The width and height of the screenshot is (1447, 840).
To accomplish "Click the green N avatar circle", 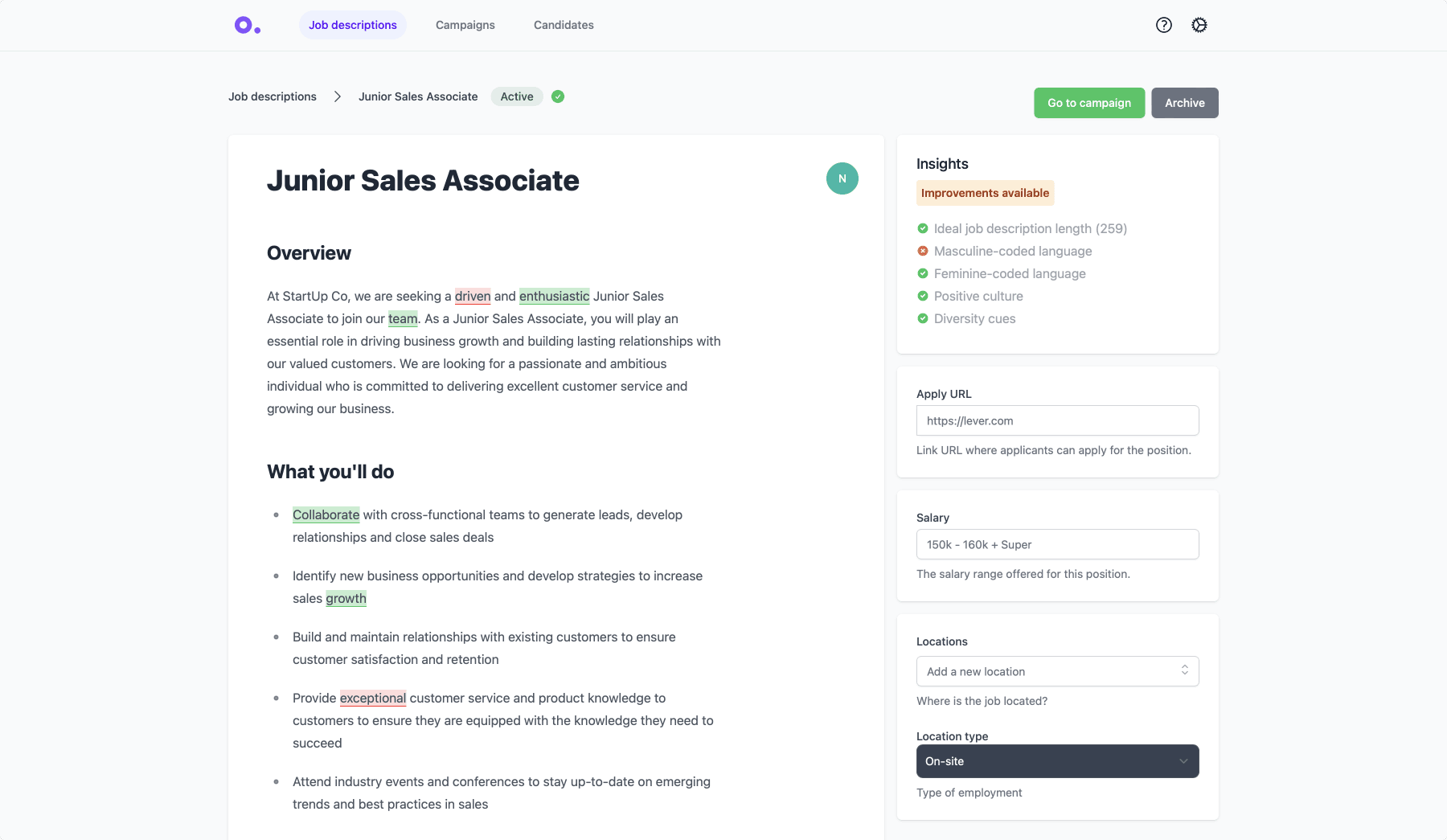I will [x=842, y=178].
